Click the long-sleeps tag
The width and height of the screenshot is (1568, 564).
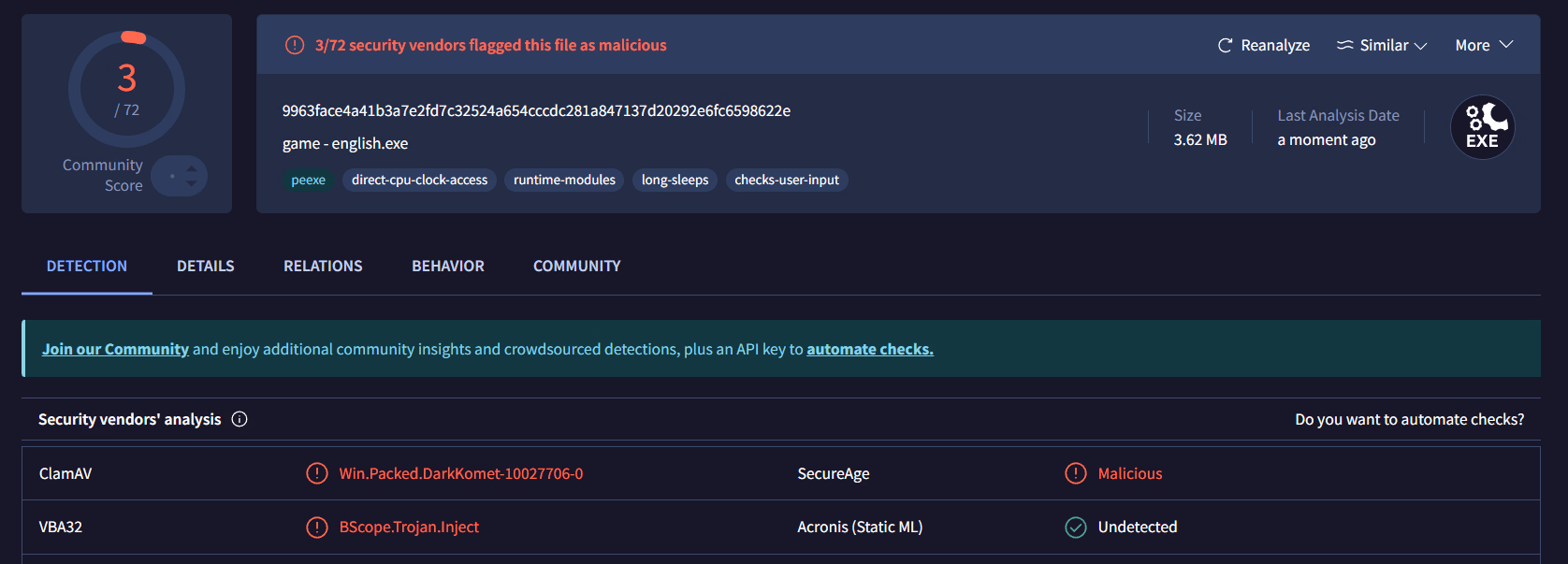click(x=675, y=180)
